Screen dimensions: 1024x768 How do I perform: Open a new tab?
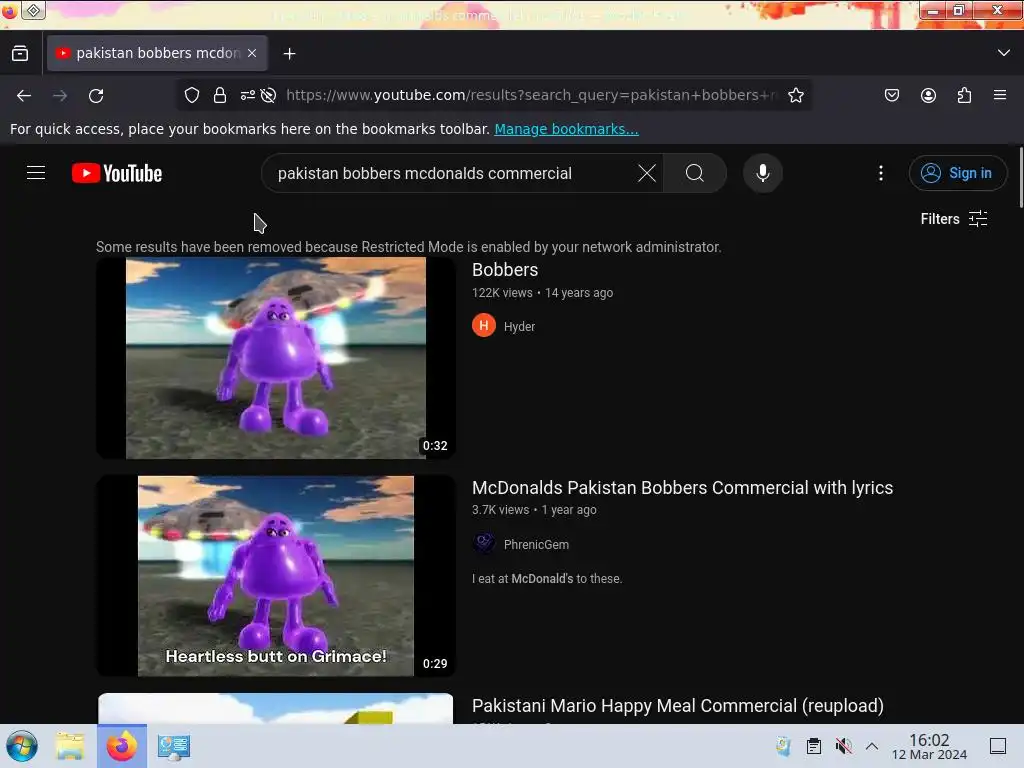(289, 54)
